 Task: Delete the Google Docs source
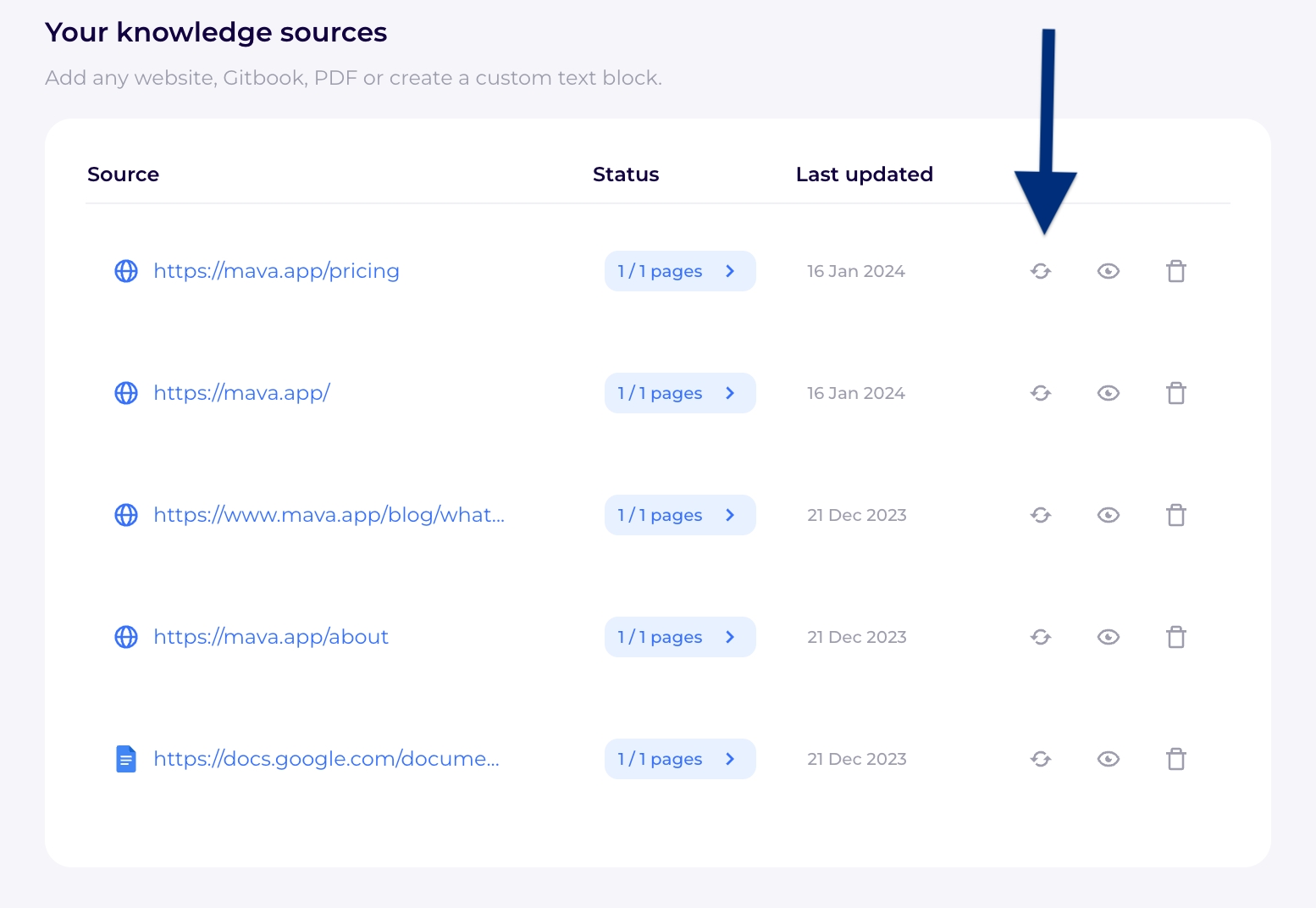tap(1175, 759)
